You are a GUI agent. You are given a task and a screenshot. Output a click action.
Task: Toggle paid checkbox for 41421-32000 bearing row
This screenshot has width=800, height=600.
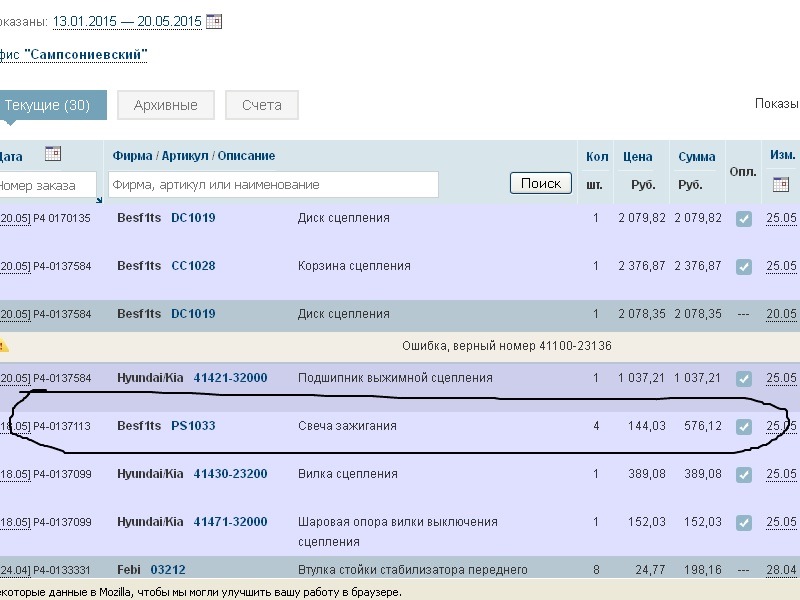tap(743, 379)
